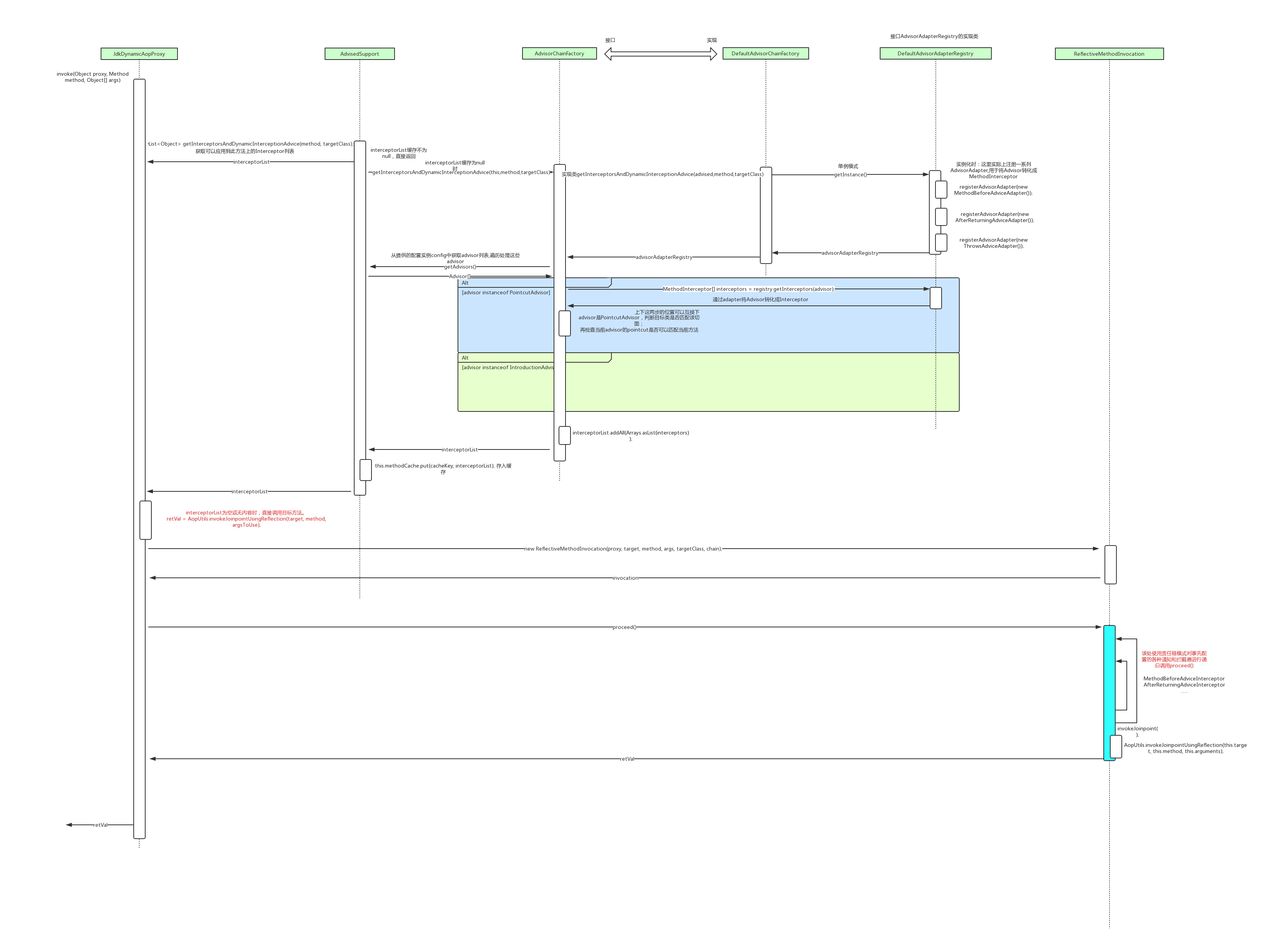Click registerAdvisorAdapter(new ThrowsAdviceAdapter()) text
Image resolution: width=1272 pixels, height=952 pixels.
click(993, 243)
